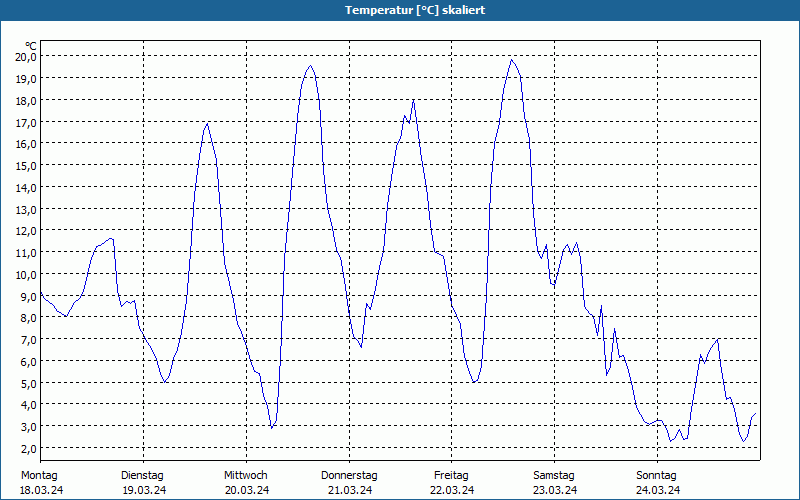
Task: Click the Freitag day label
Action: click(x=452, y=476)
